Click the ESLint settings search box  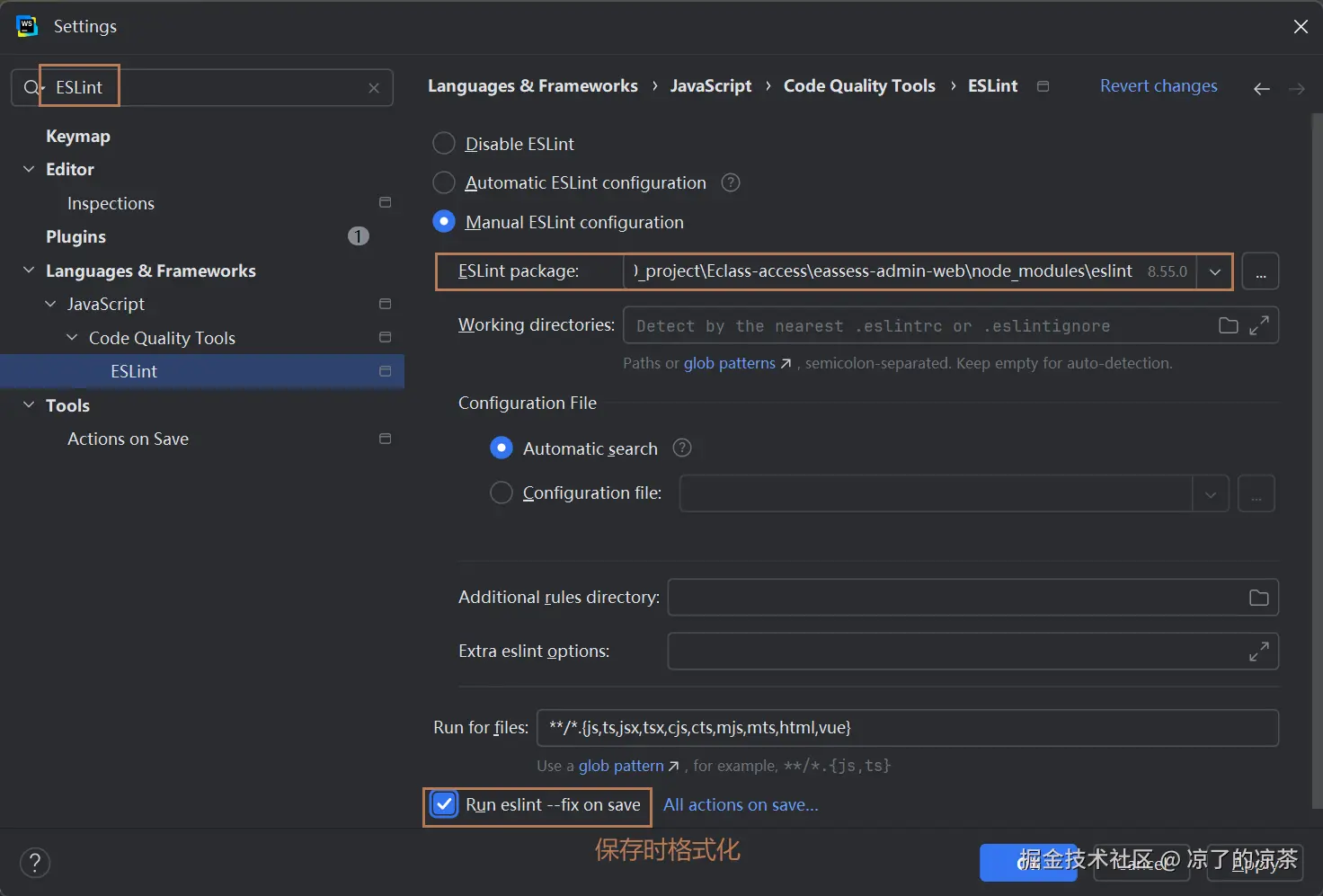202,88
